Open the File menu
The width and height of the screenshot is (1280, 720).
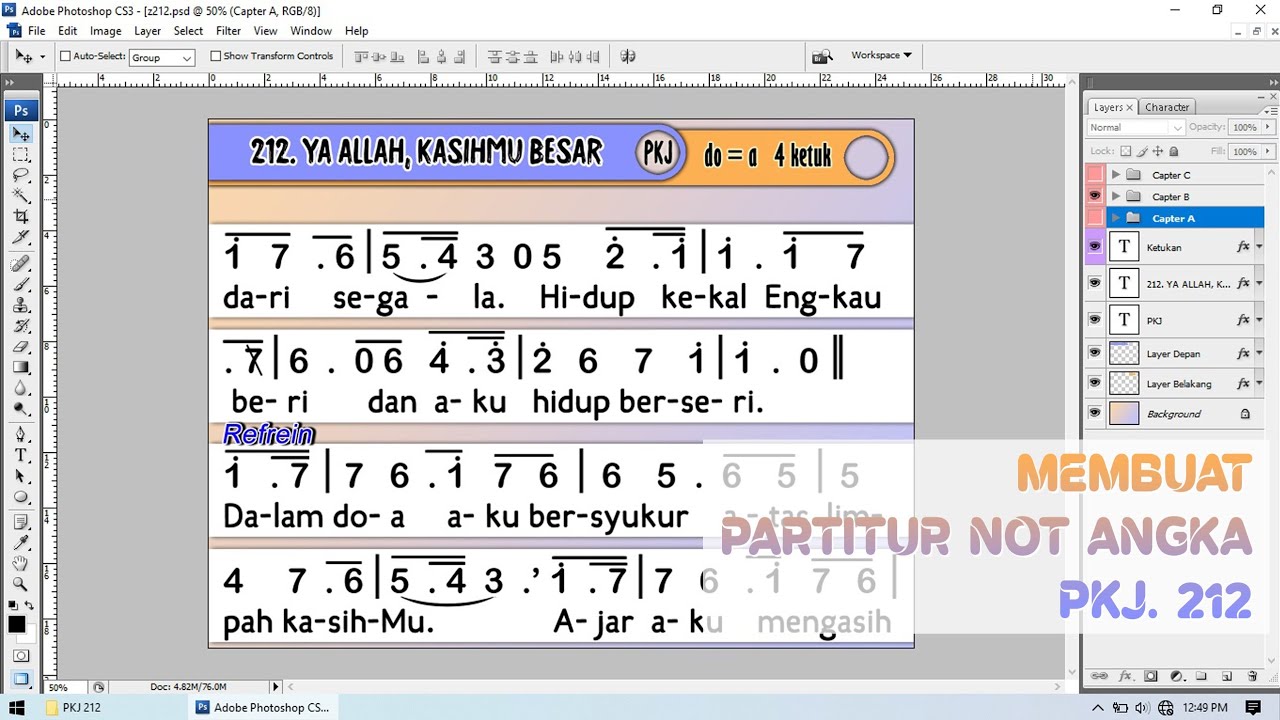coord(36,31)
